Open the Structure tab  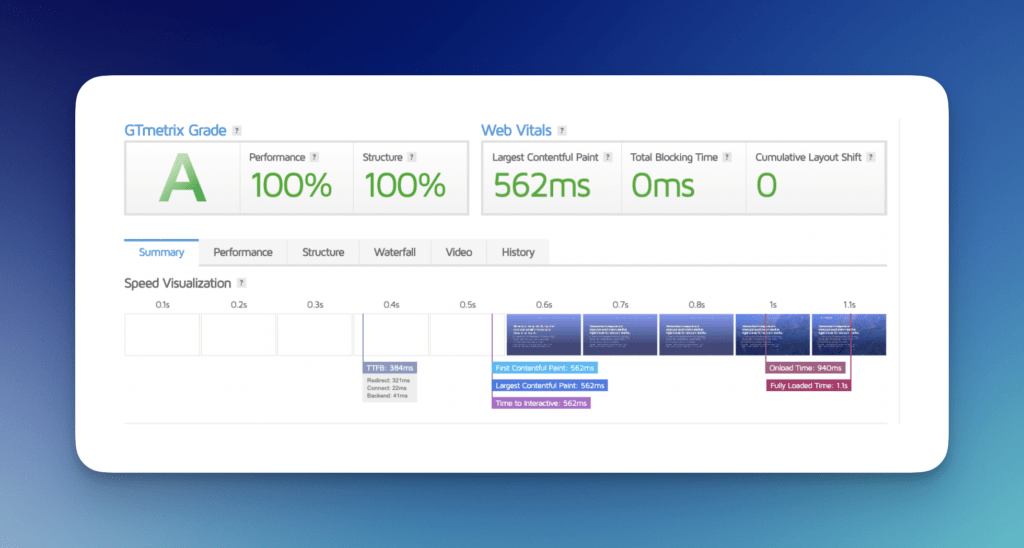(323, 252)
